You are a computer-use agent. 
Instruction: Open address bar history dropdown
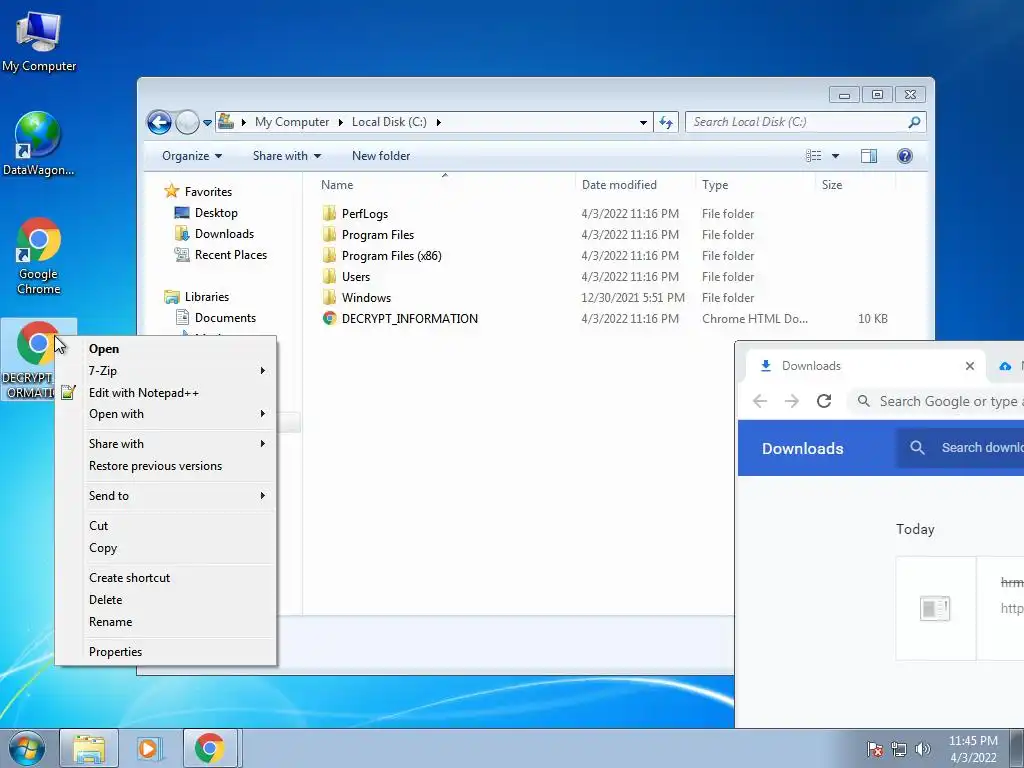[643, 122]
